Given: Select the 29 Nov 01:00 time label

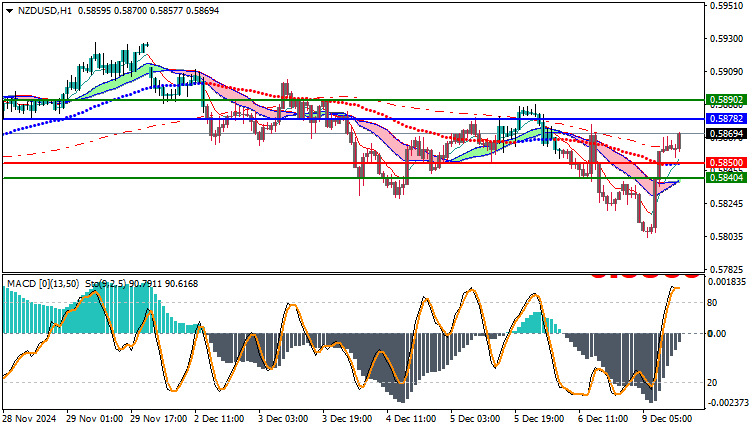Looking at the screenshot, I should click(93, 419).
